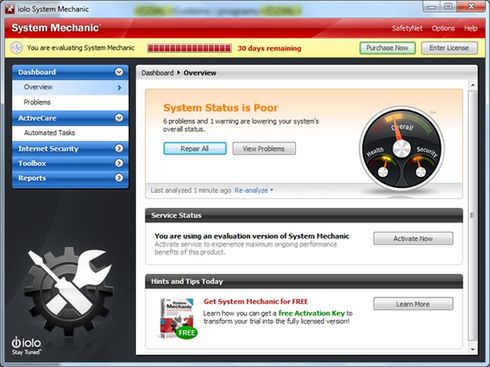
Task: Click the clock icon in evaluation bar
Action: click(16, 48)
